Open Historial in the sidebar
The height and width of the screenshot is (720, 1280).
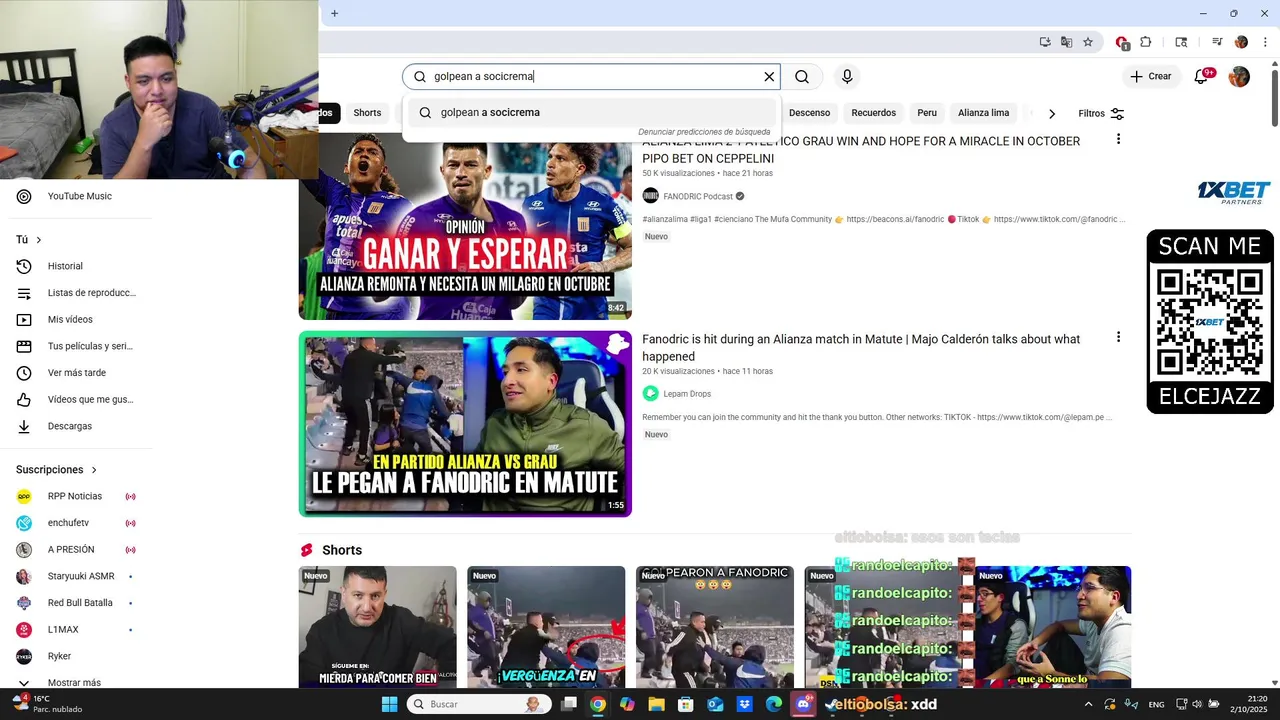tap(65, 266)
